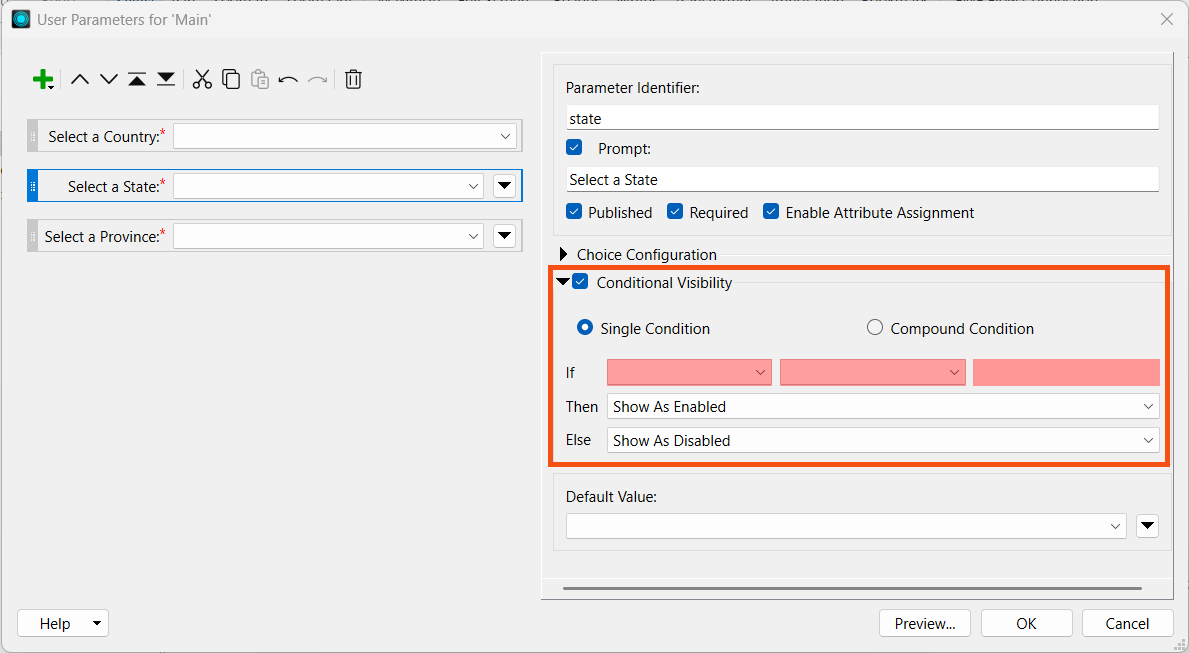The image size is (1189, 653).
Task: Click the Parameter Identifier text field
Action: 861,118
